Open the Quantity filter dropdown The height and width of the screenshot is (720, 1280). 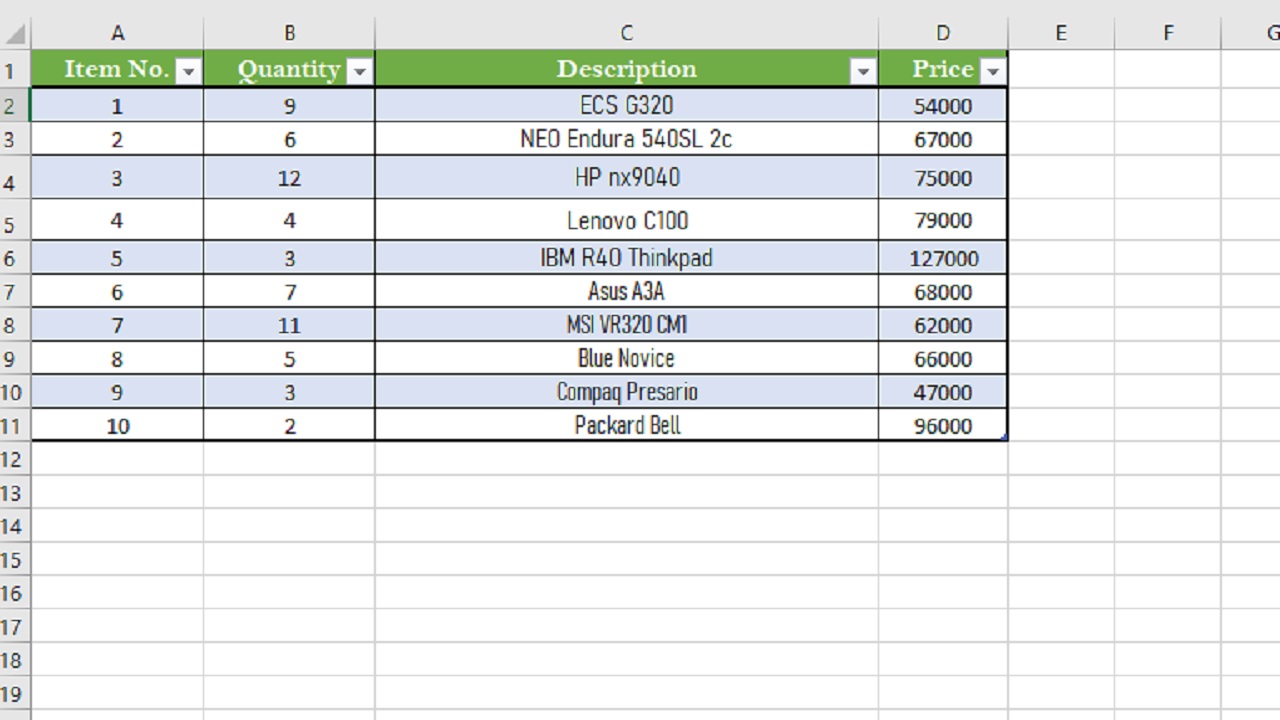click(358, 71)
